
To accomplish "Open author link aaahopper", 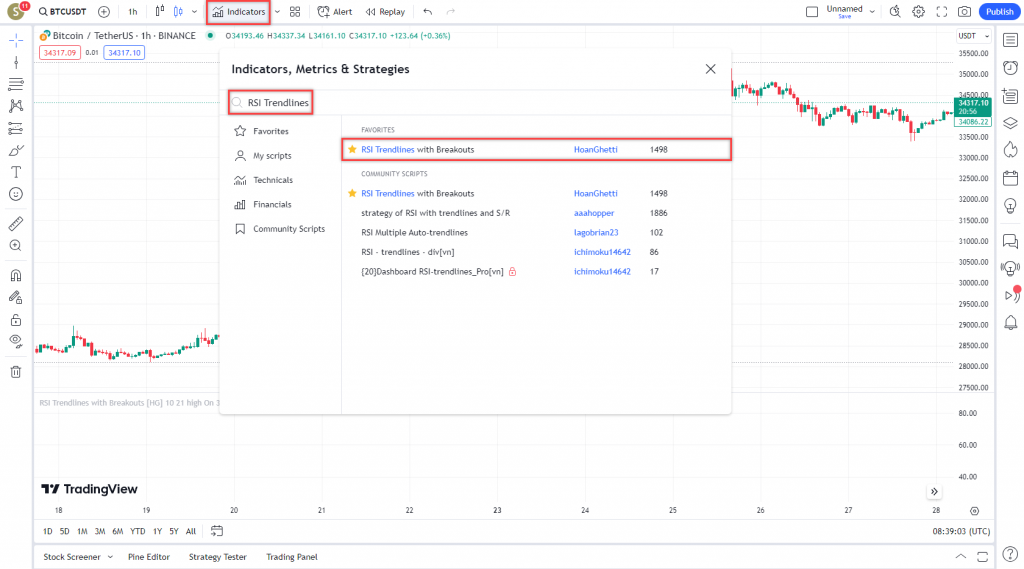I will (x=594, y=213).
